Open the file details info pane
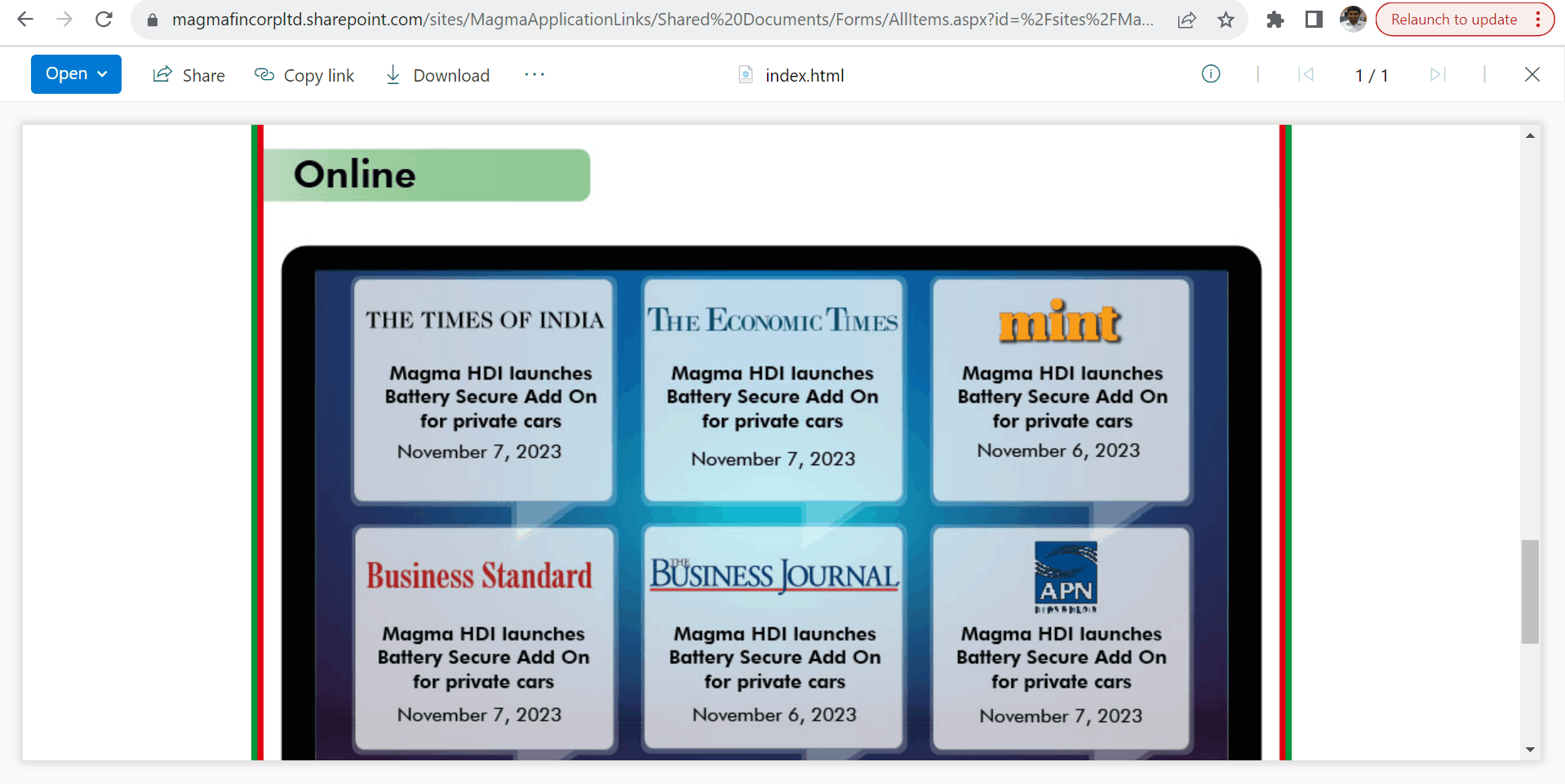The image size is (1565, 784). 1211,74
